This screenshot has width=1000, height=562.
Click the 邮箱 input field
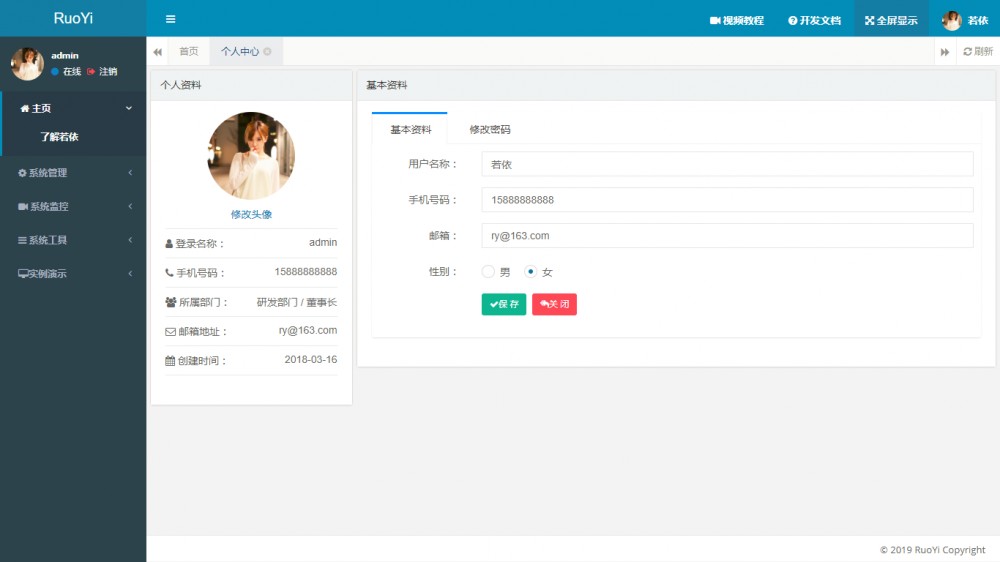click(727, 235)
